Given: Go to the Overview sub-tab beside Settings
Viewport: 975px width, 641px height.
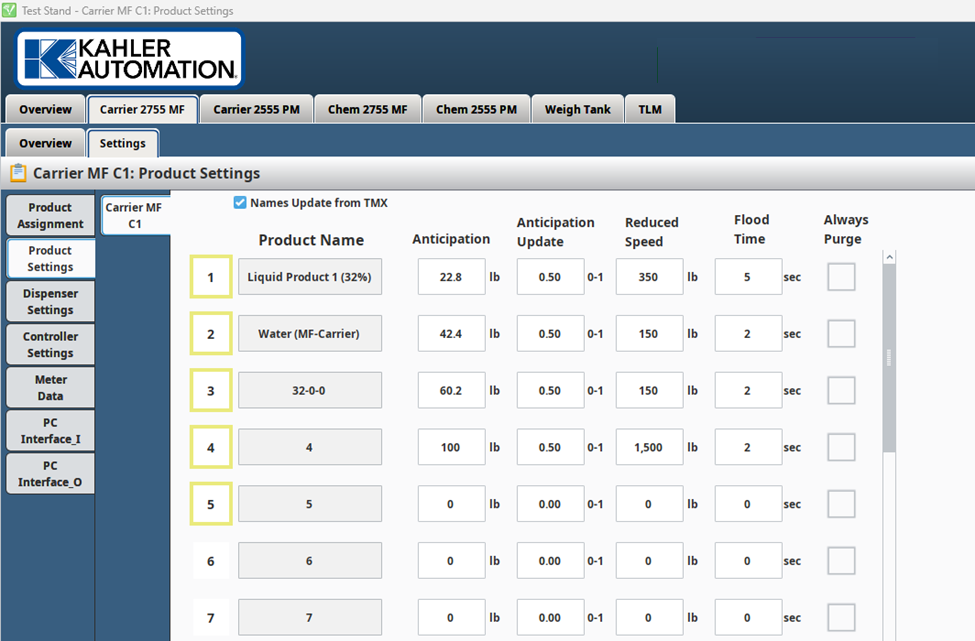Looking at the screenshot, I should (45, 143).
